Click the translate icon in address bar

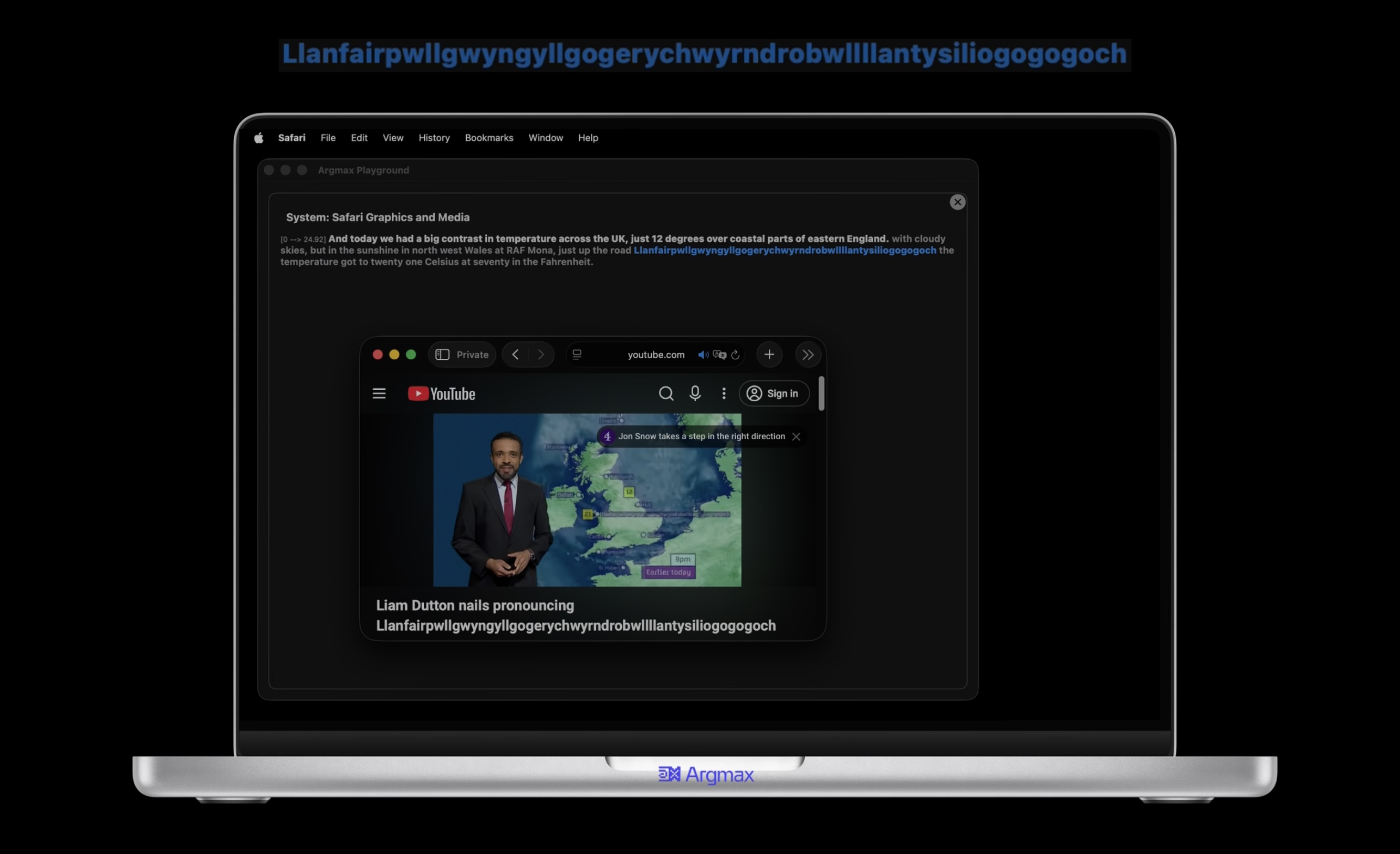point(719,355)
